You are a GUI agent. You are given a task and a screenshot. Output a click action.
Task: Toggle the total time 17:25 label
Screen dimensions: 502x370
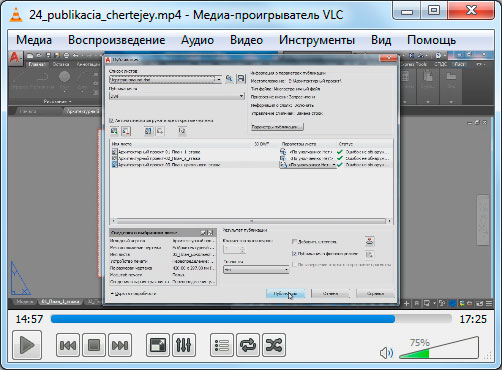[473, 319]
